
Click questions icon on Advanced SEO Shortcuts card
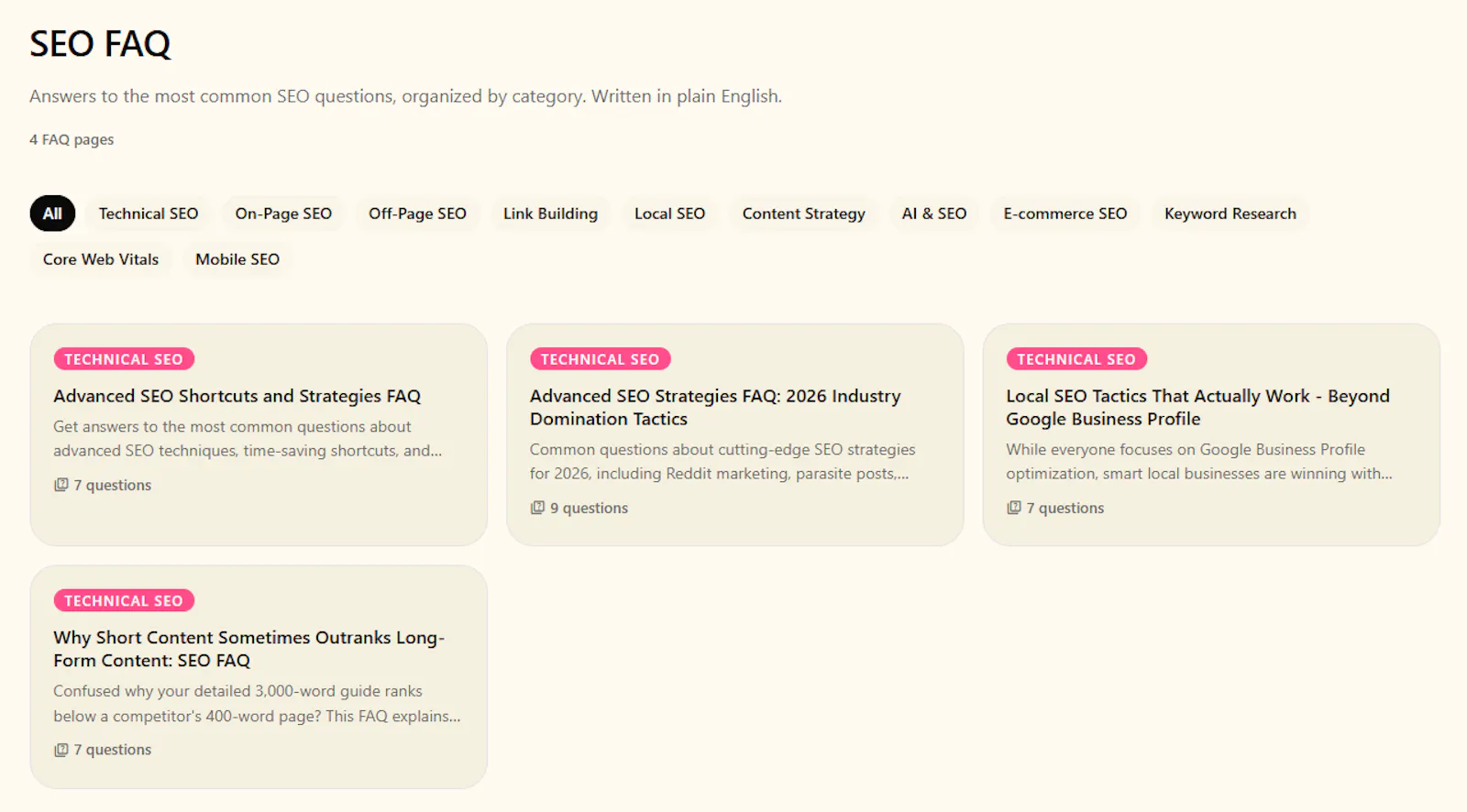pyautogui.click(x=61, y=485)
